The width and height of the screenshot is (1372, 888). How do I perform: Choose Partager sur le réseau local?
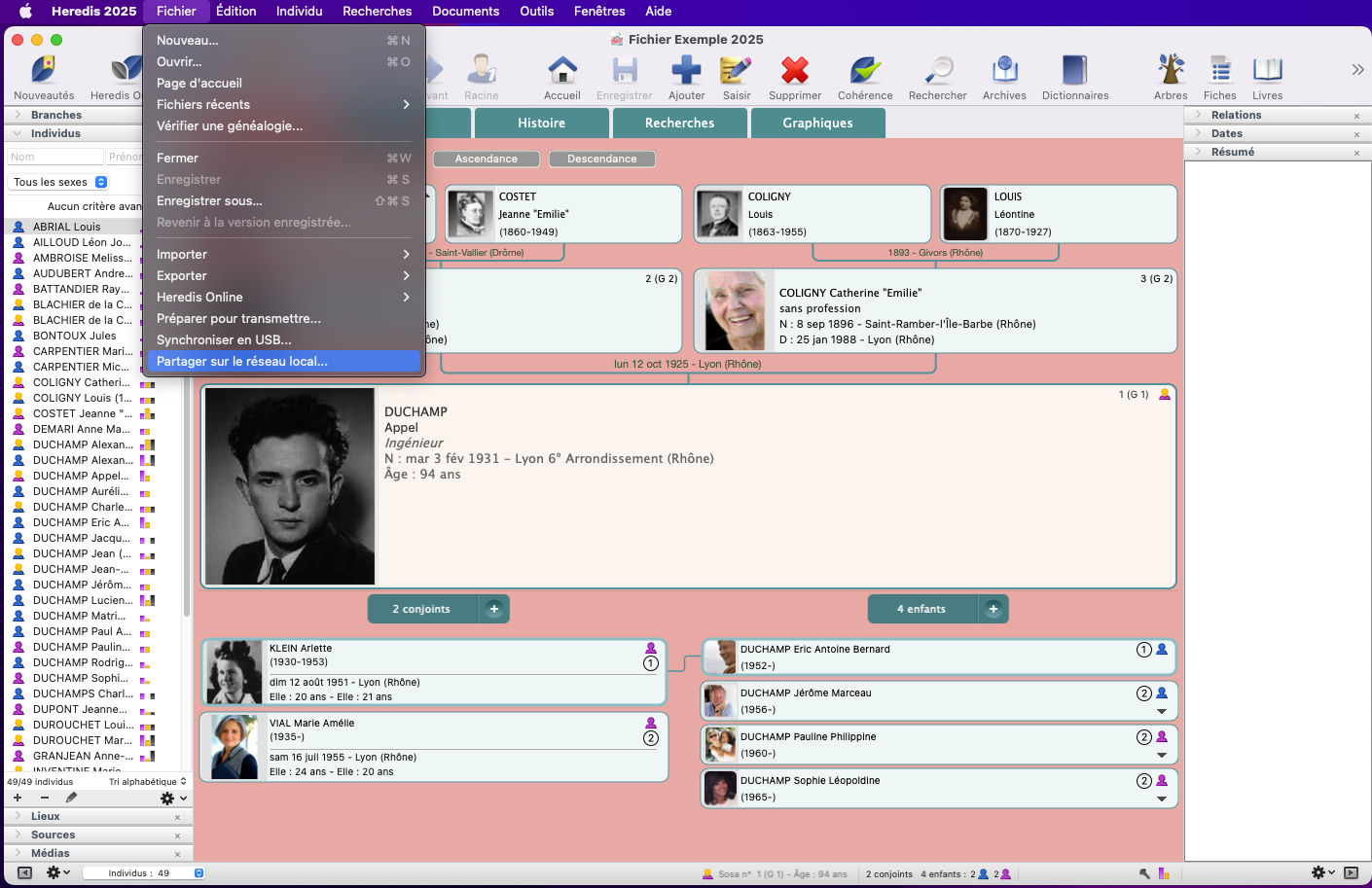pos(282,361)
